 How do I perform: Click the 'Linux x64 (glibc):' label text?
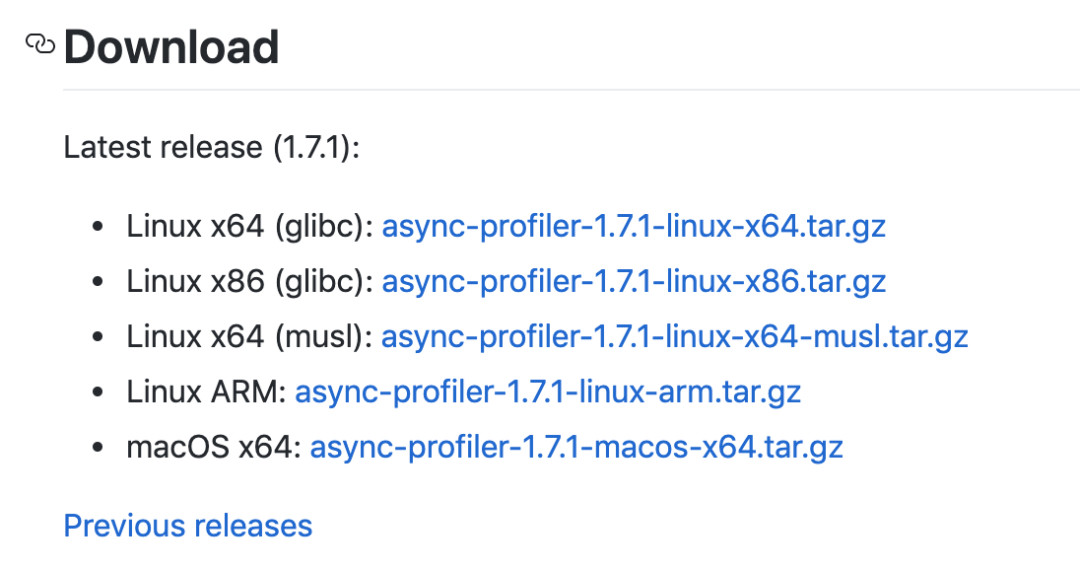pyautogui.click(x=250, y=226)
